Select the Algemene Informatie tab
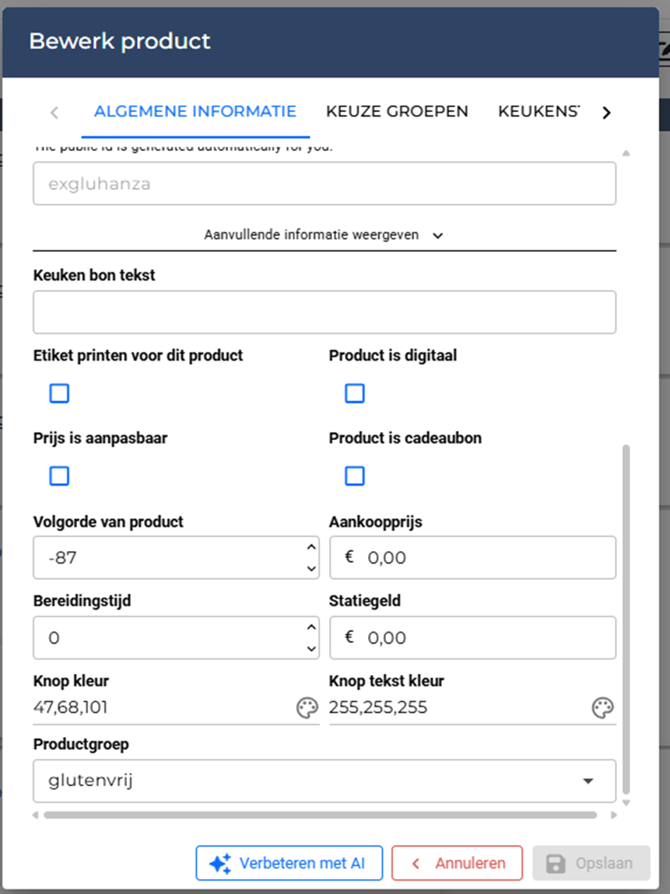Viewport: 670px width, 894px height. (195, 111)
